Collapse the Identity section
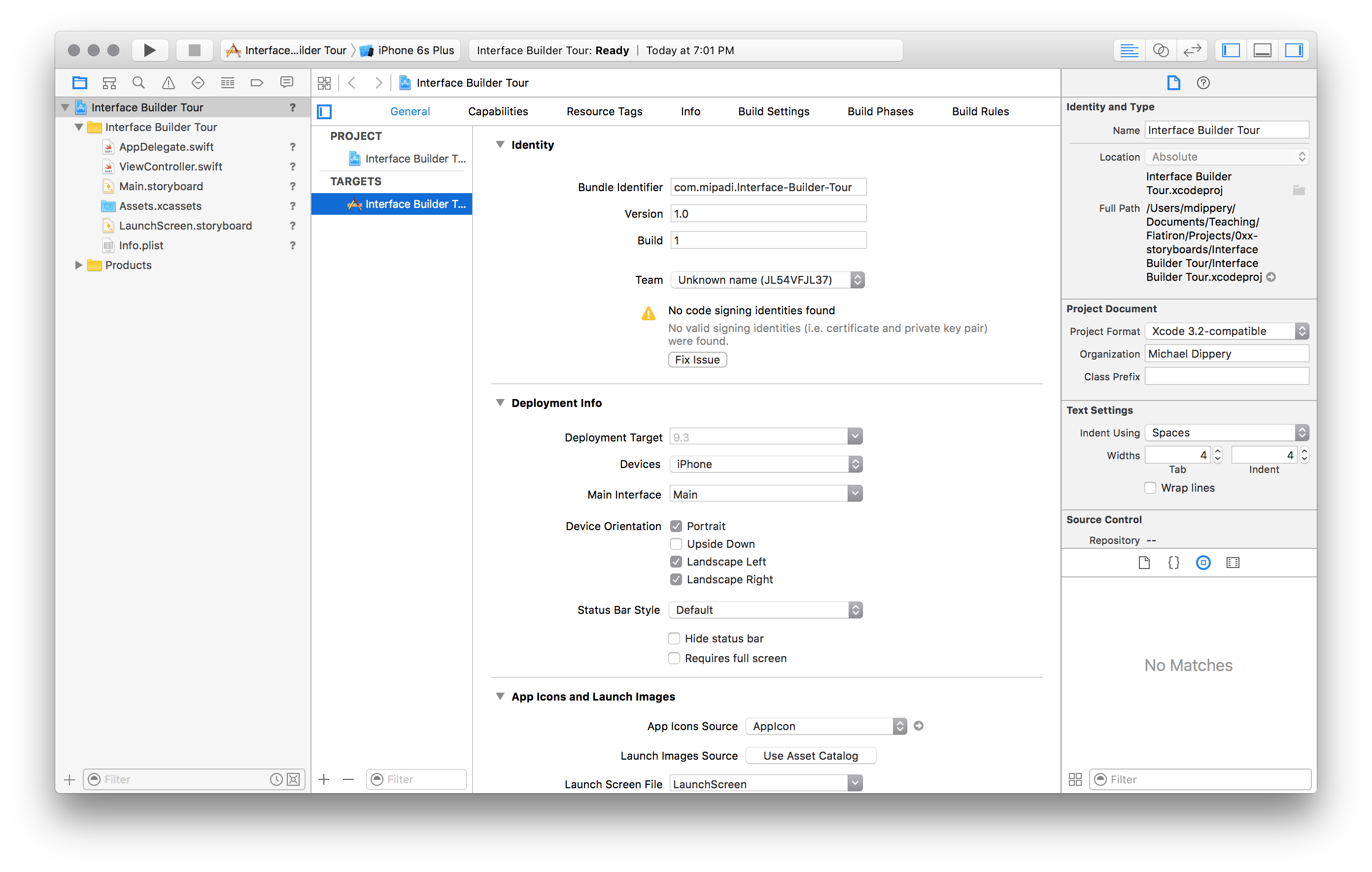Screen dimensions: 1372x872 coord(500,145)
